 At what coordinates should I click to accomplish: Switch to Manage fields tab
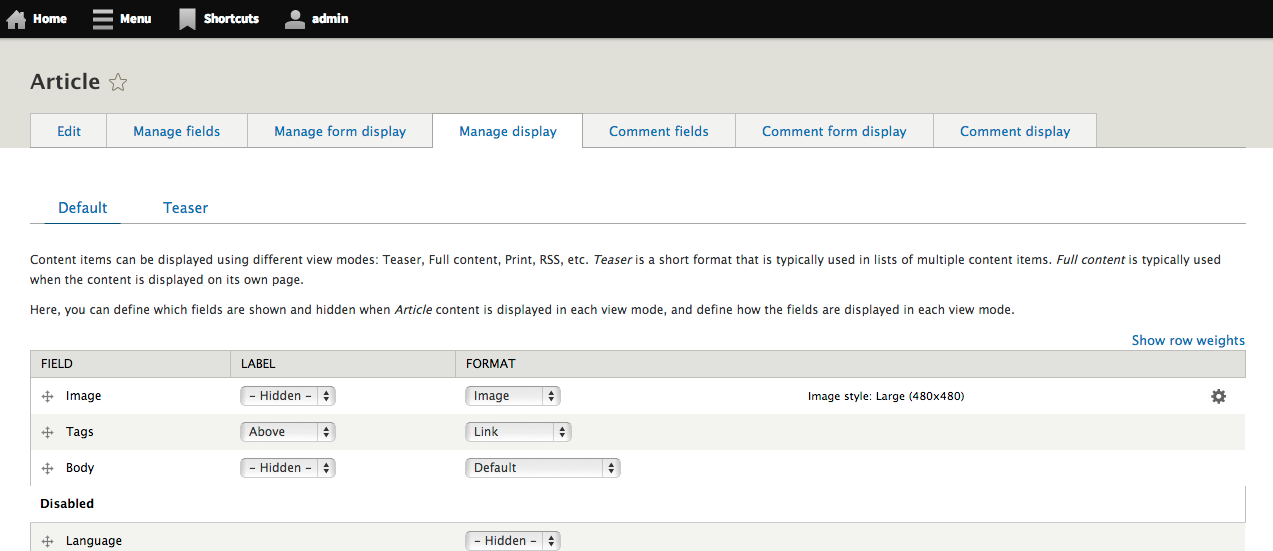[176, 131]
